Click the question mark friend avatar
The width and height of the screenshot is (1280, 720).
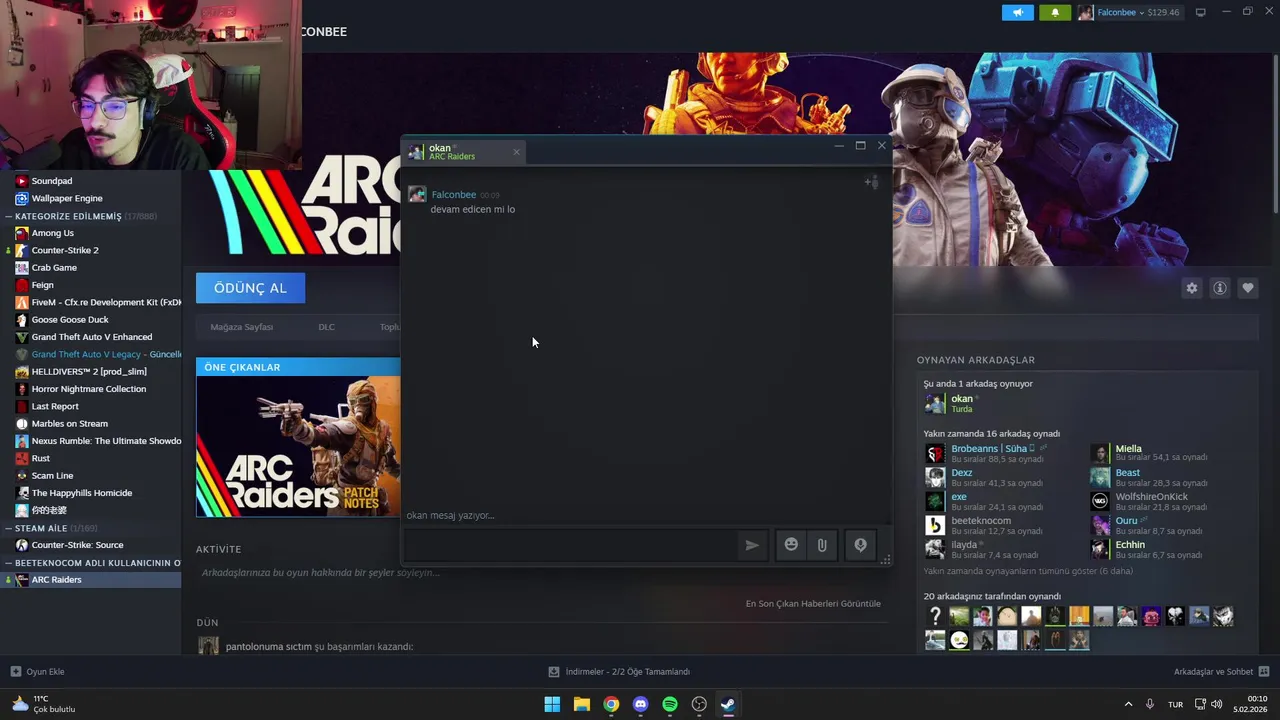click(935, 616)
